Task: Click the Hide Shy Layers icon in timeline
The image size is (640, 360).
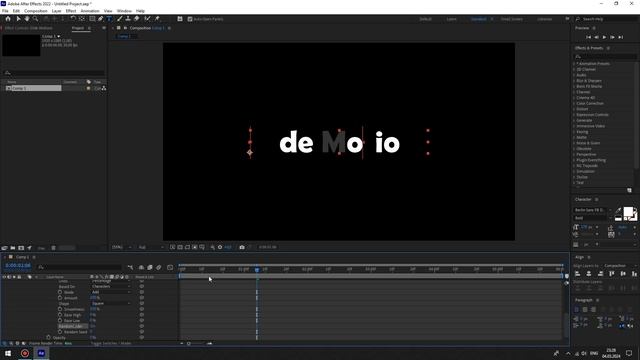Action: (141, 267)
